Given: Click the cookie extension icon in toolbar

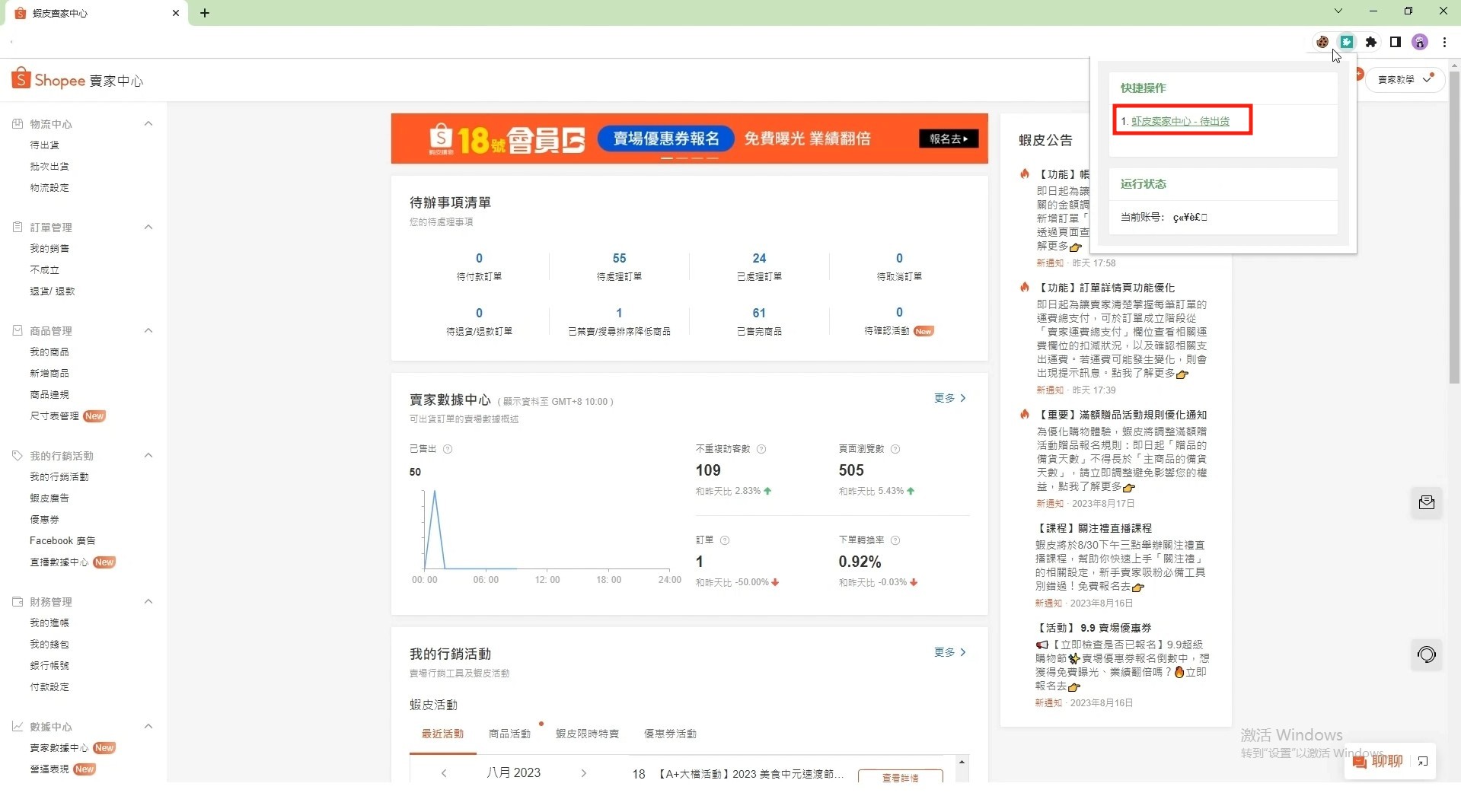Looking at the screenshot, I should point(1322,42).
